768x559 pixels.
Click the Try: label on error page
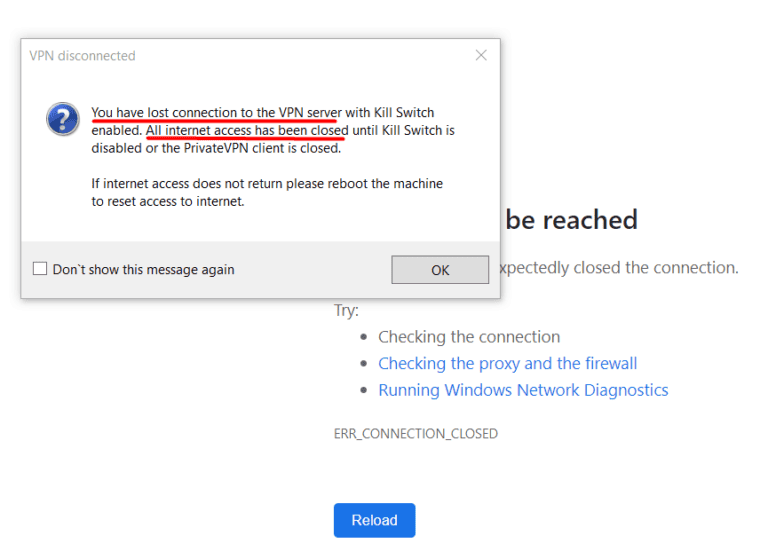[x=346, y=310]
